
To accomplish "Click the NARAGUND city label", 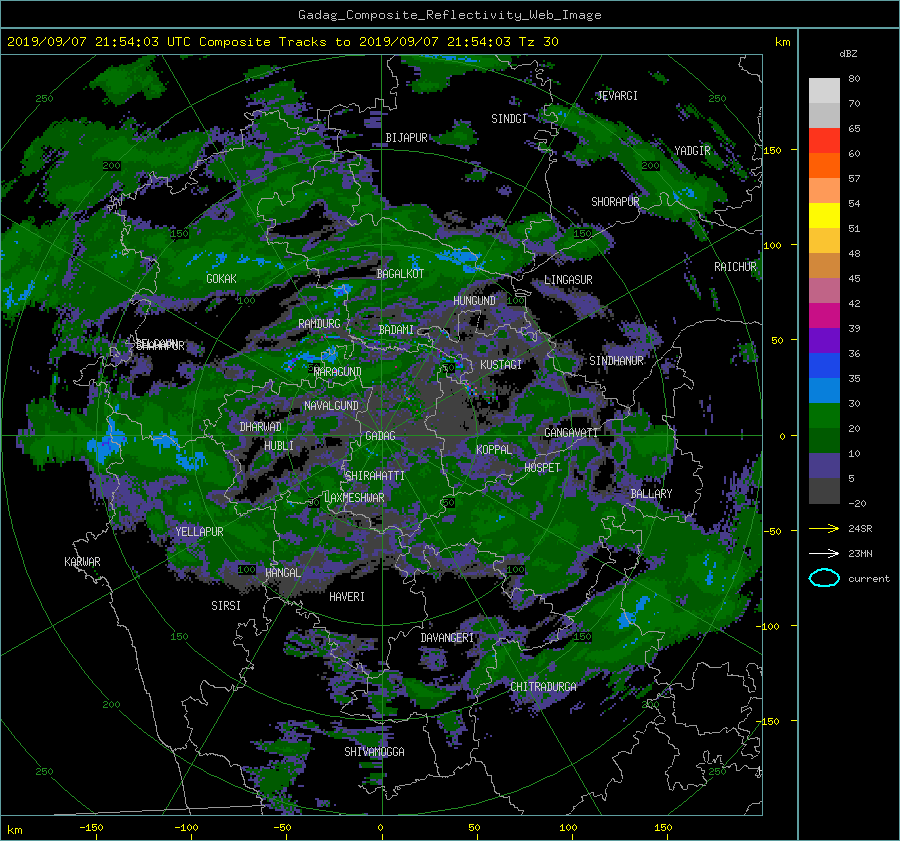I will click(338, 372).
